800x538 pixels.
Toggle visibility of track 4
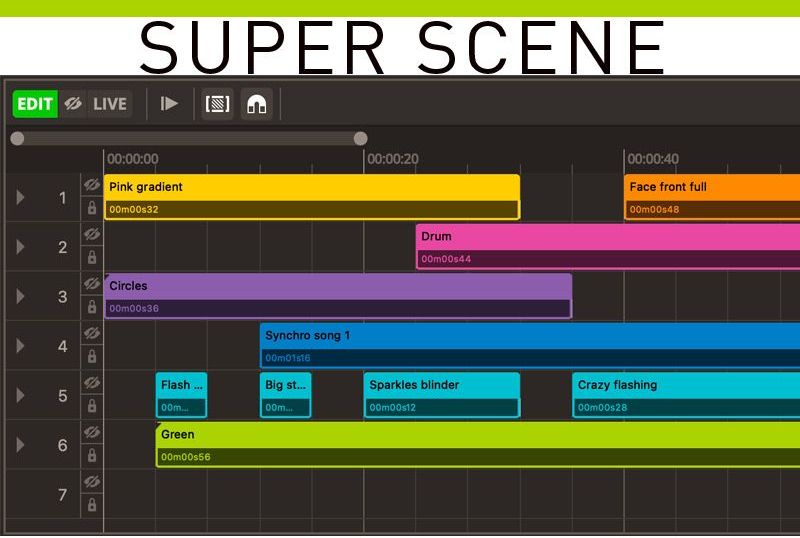click(92, 334)
